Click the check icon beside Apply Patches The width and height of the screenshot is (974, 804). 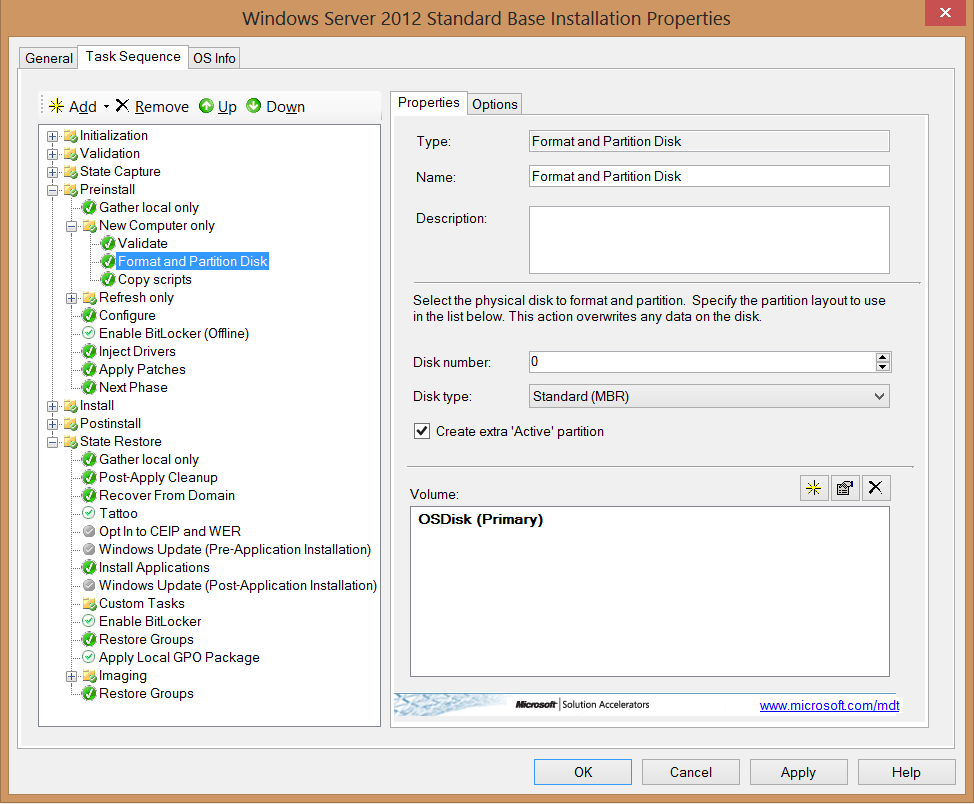(x=89, y=370)
